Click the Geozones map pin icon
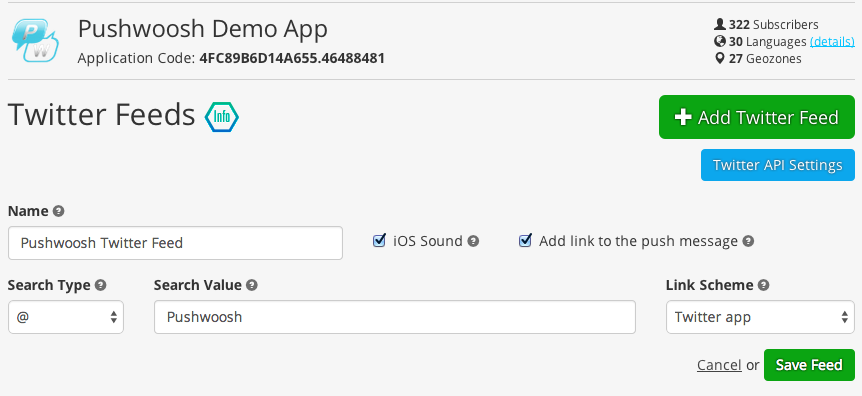The height and width of the screenshot is (396, 862). [x=720, y=58]
